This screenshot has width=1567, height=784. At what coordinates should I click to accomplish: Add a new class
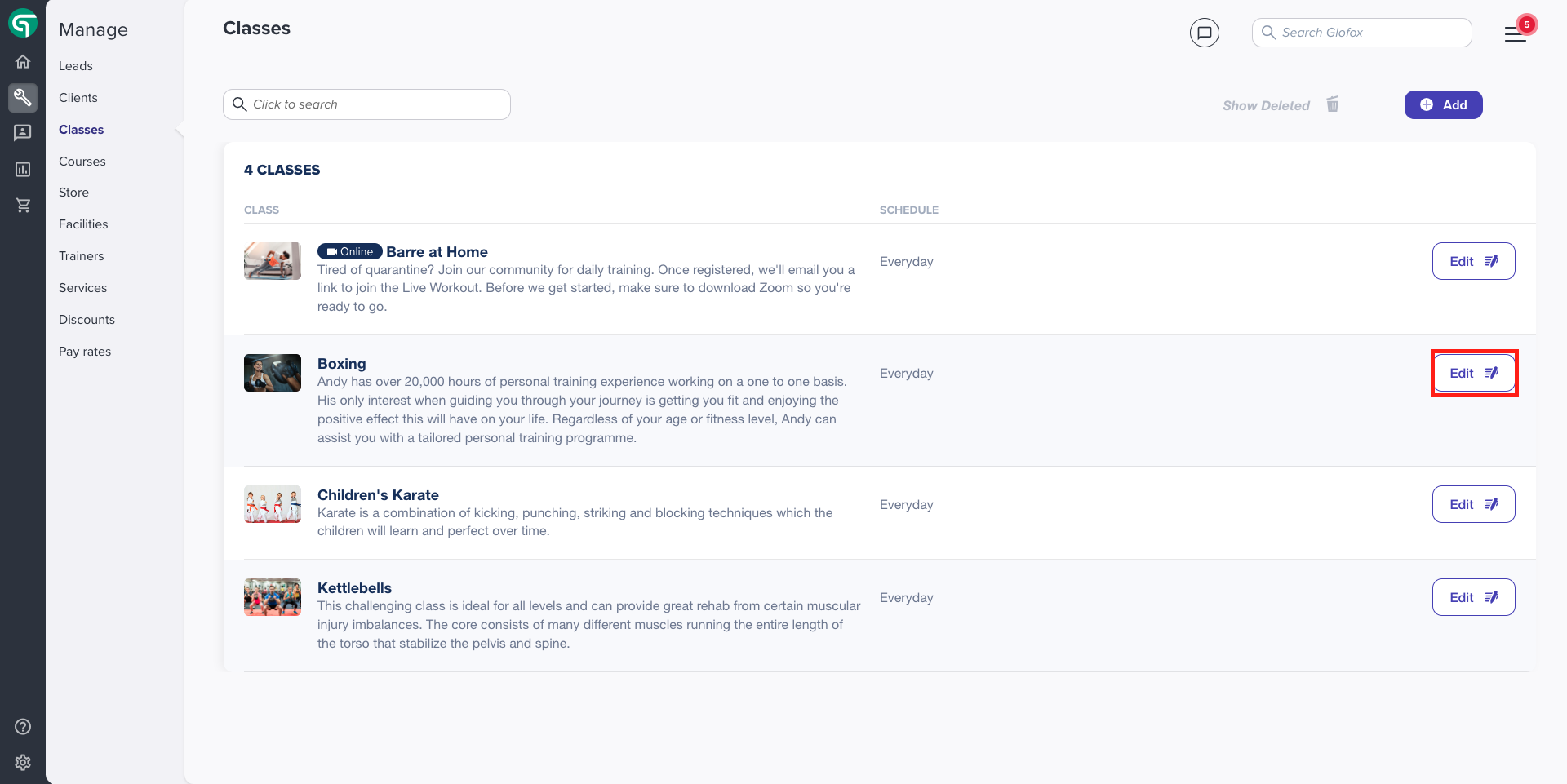pos(1443,104)
